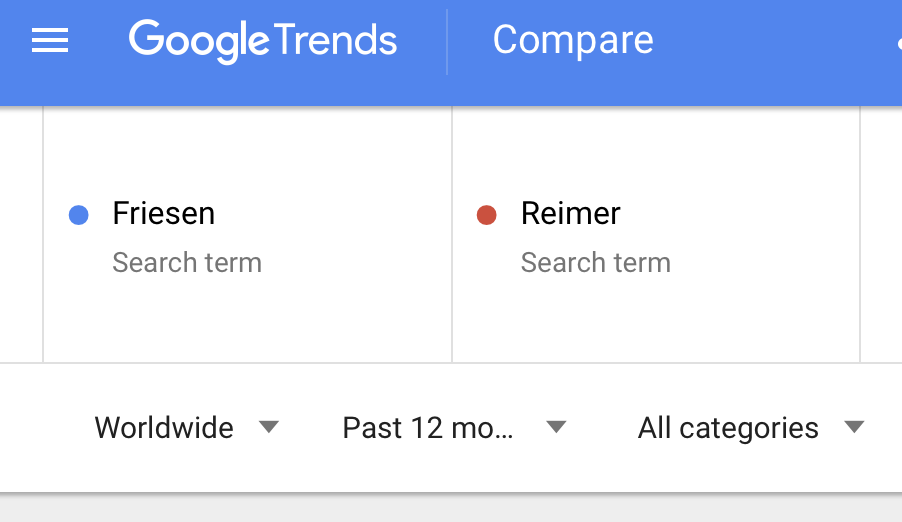
Task: Open the All categories filter
Action: tap(751, 428)
